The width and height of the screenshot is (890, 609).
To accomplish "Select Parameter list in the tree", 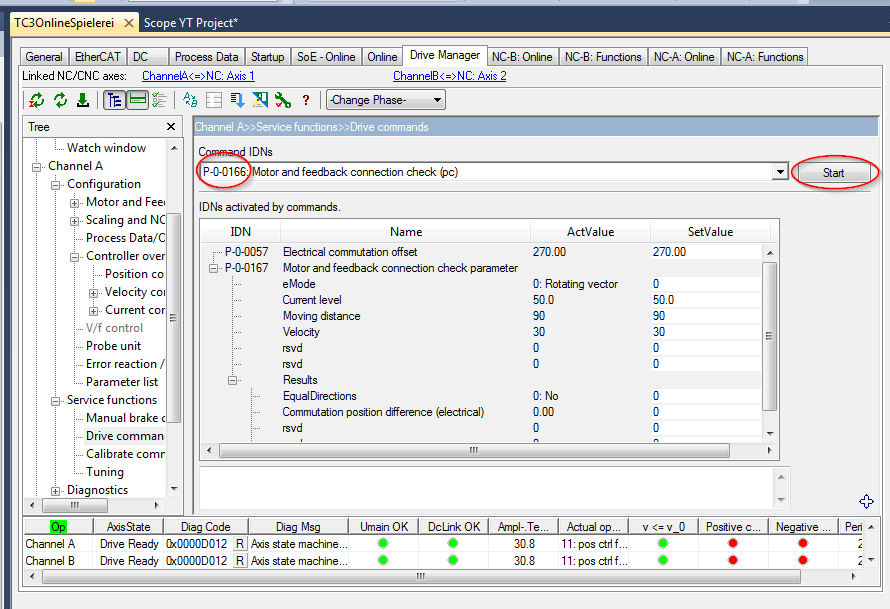I will [121, 382].
